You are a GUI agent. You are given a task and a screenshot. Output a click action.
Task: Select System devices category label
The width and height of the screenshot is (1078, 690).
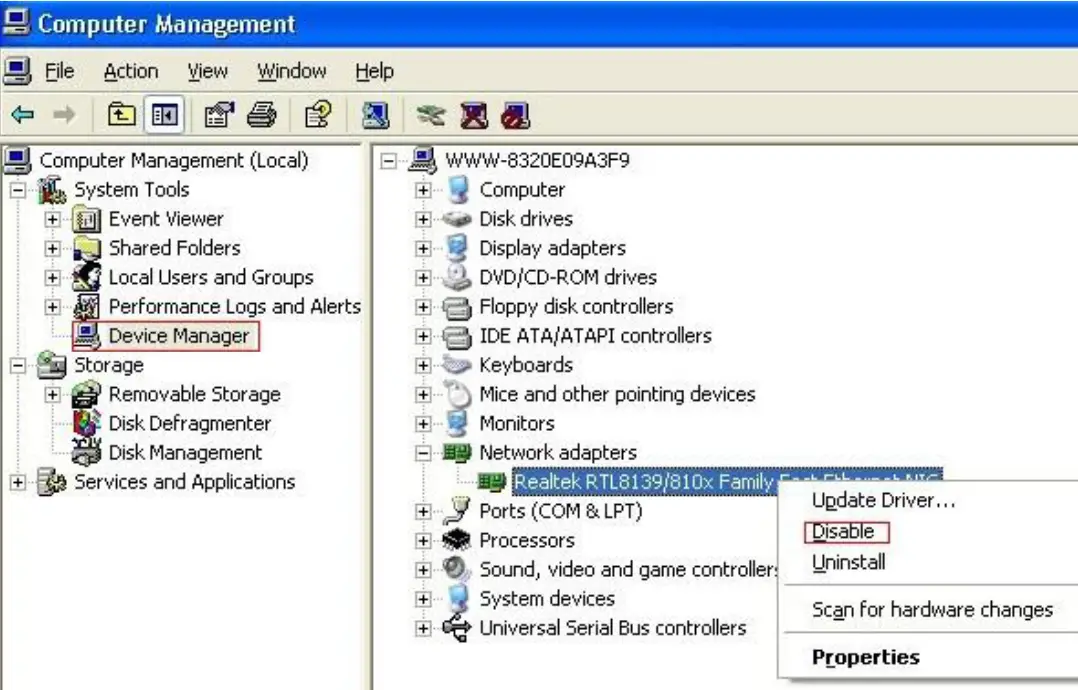[x=547, y=599]
